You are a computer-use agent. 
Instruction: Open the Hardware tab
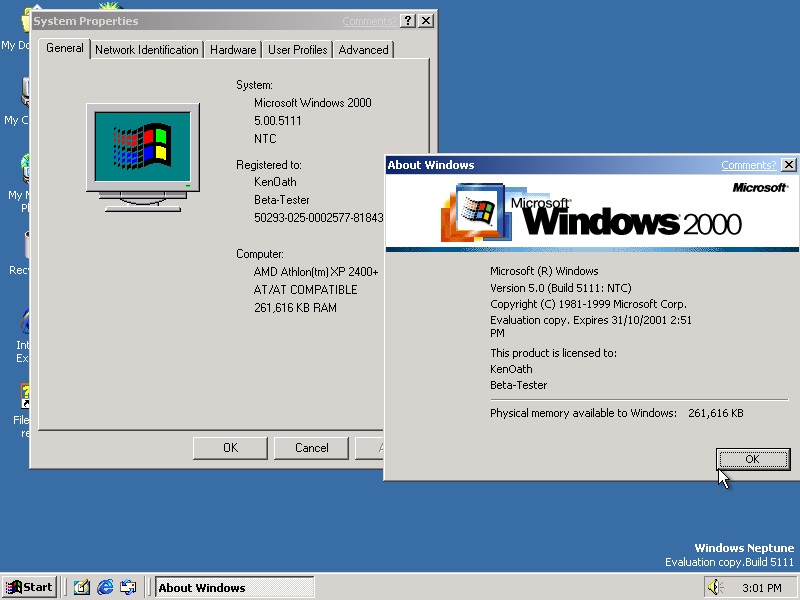tap(233, 50)
